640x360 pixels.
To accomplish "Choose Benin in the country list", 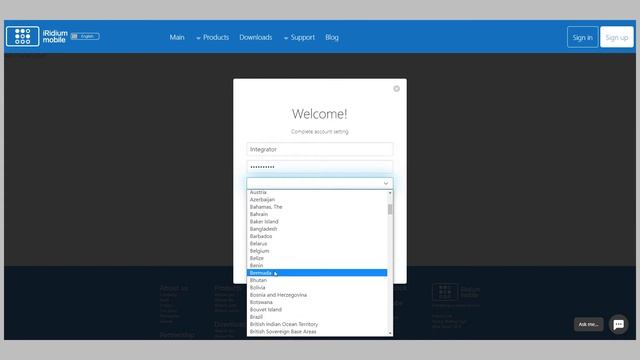I will coord(317,265).
